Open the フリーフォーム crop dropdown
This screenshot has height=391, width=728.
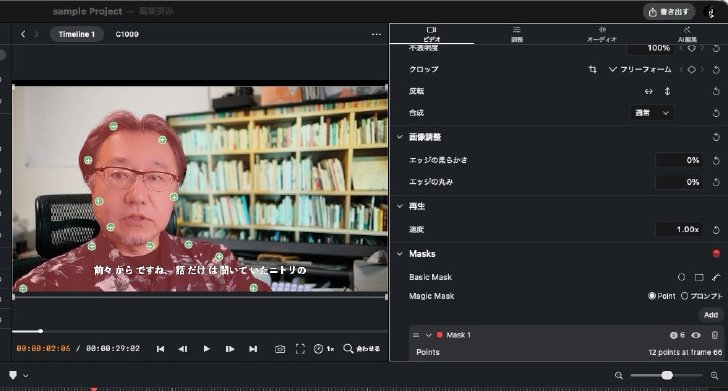[640, 70]
